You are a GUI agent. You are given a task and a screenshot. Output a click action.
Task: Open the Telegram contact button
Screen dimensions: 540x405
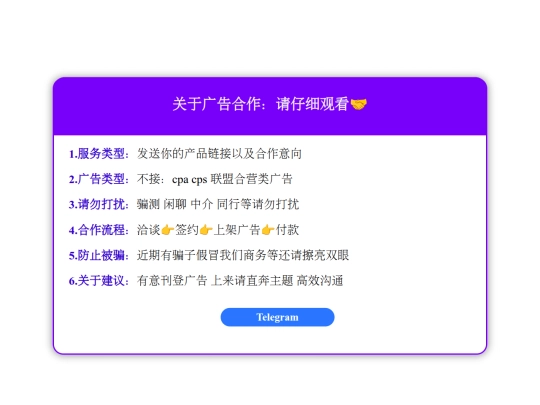[277, 317]
